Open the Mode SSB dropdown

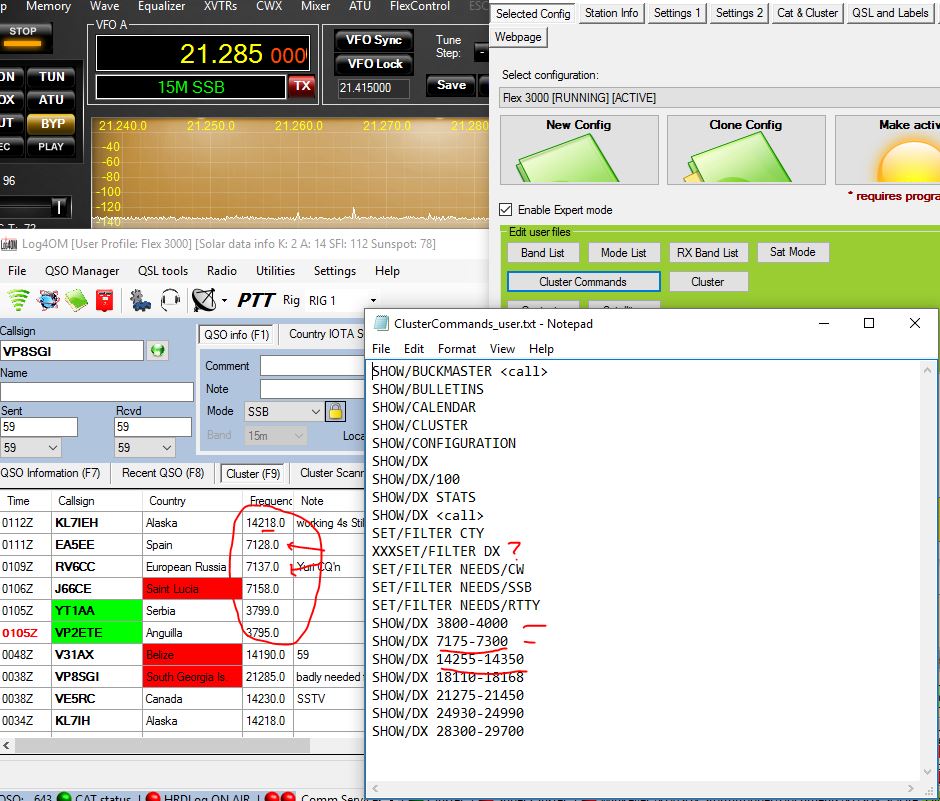pyautogui.click(x=315, y=411)
